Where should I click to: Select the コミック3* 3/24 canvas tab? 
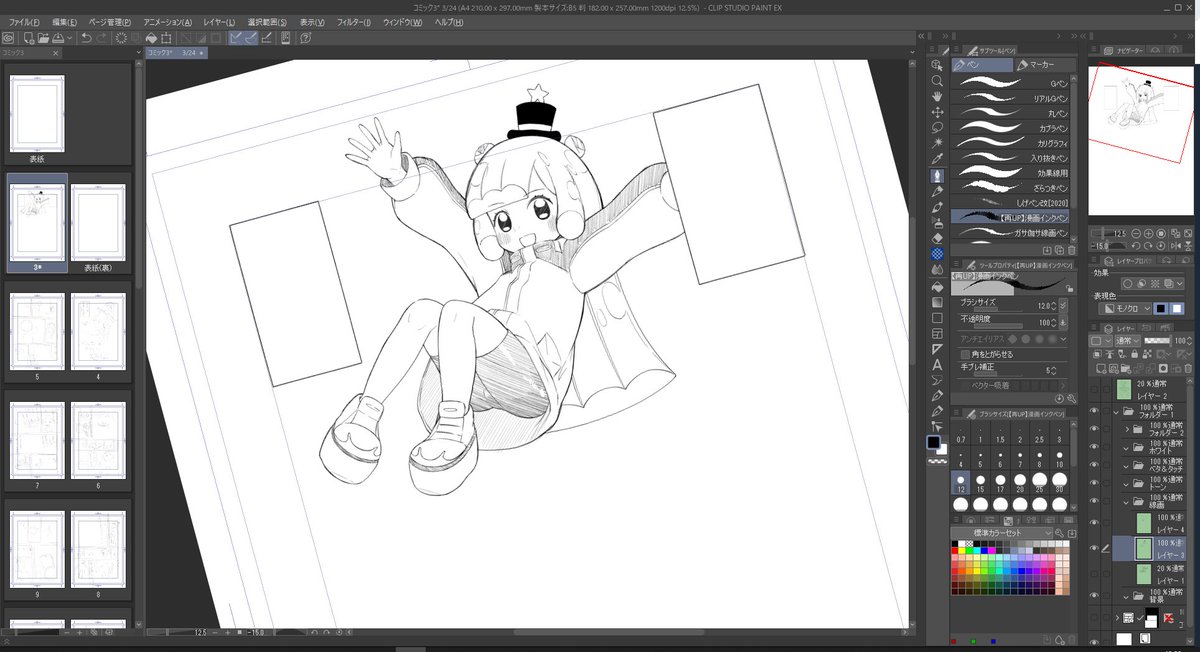(175, 52)
